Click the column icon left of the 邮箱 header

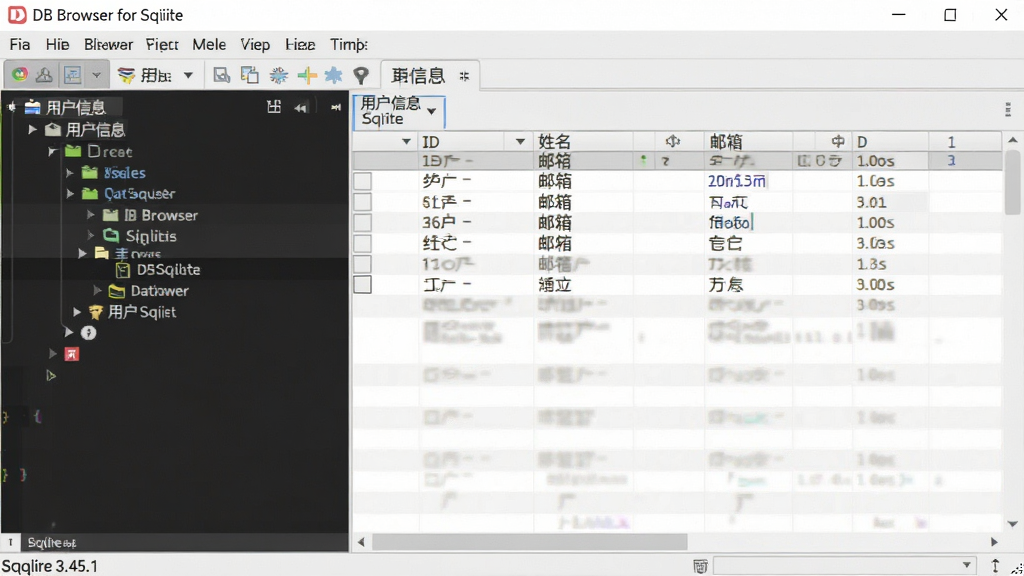673,141
